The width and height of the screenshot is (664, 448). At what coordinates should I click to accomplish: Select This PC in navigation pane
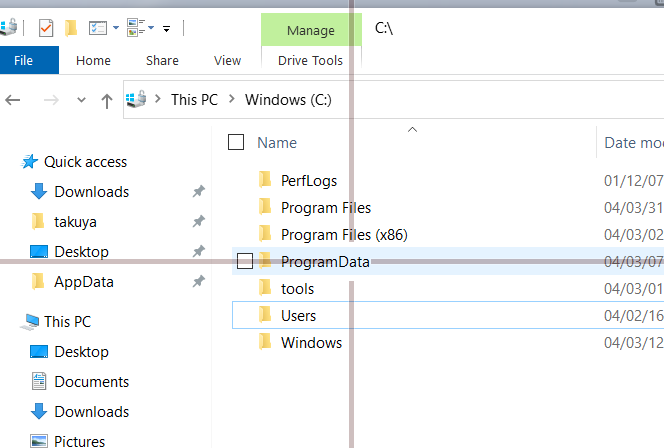click(67, 322)
